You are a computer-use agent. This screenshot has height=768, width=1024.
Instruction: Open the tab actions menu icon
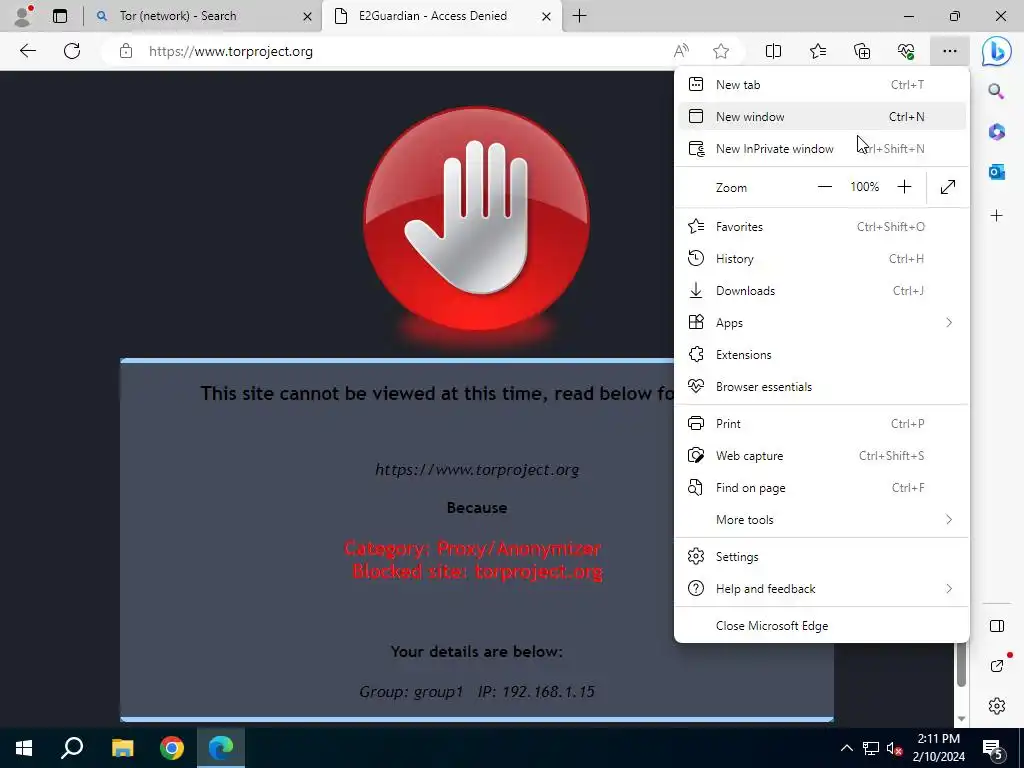[60, 16]
